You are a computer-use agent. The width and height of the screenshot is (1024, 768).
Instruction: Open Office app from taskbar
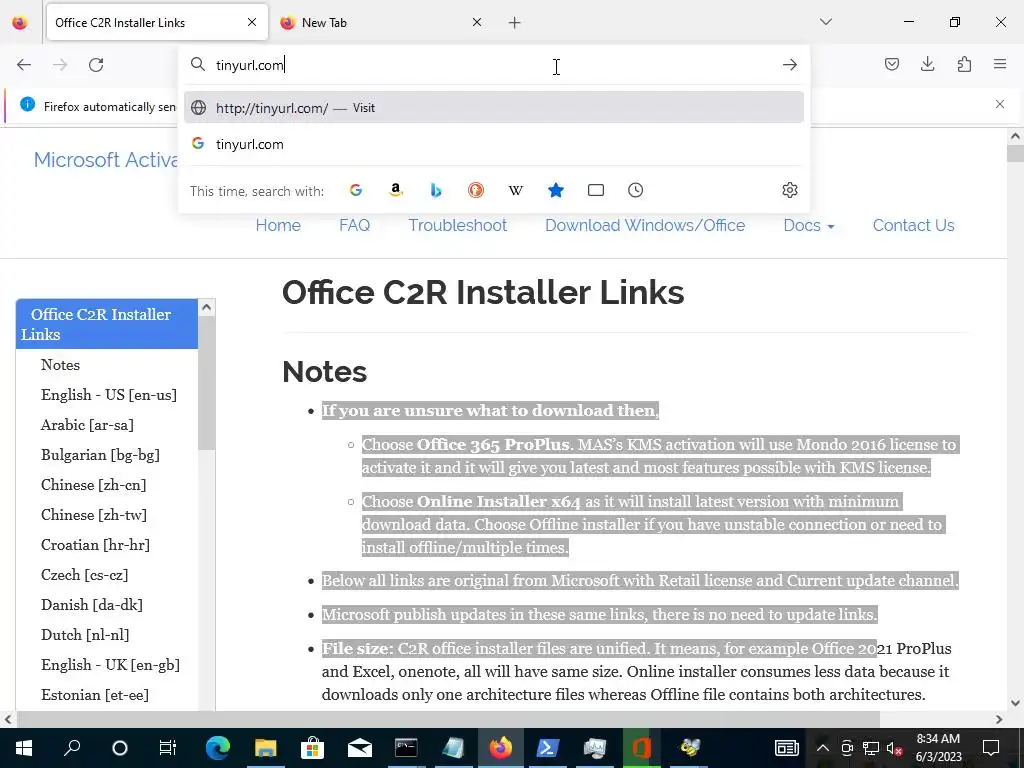(x=641, y=748)
